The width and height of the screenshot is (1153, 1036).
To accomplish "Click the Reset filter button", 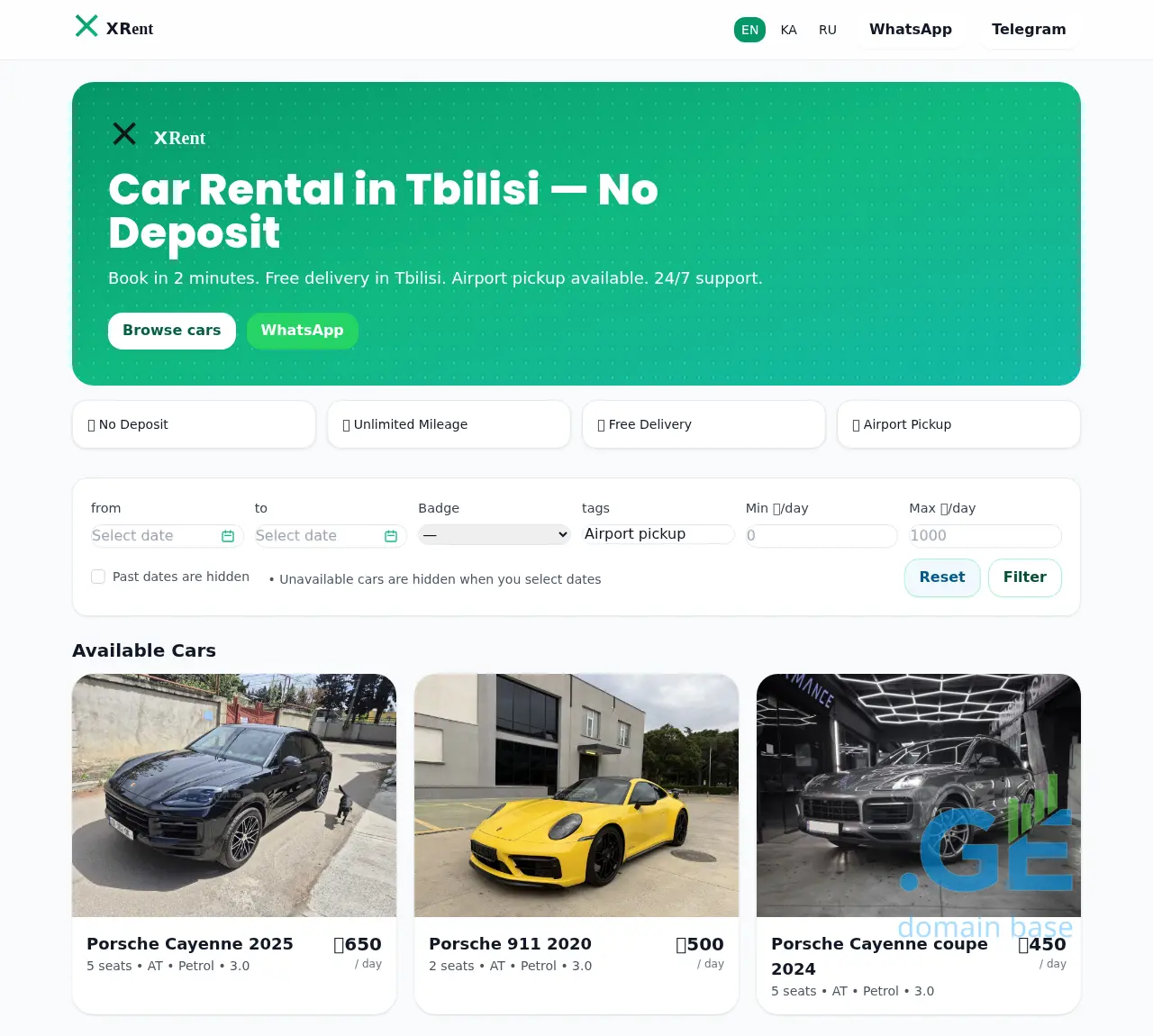I will pos(942,577).
